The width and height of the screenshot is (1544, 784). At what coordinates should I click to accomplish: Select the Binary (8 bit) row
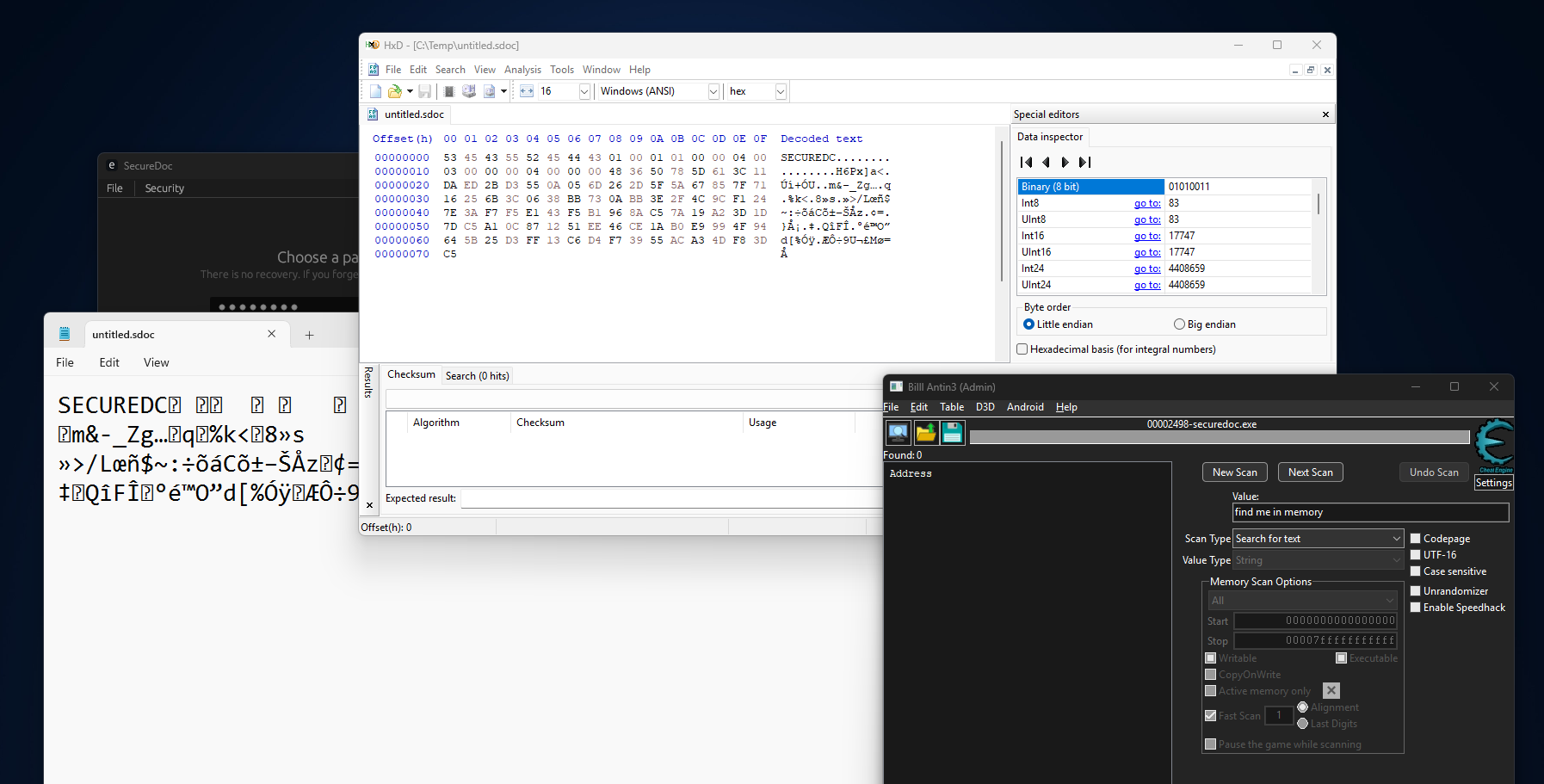[x=1164, y=187]
